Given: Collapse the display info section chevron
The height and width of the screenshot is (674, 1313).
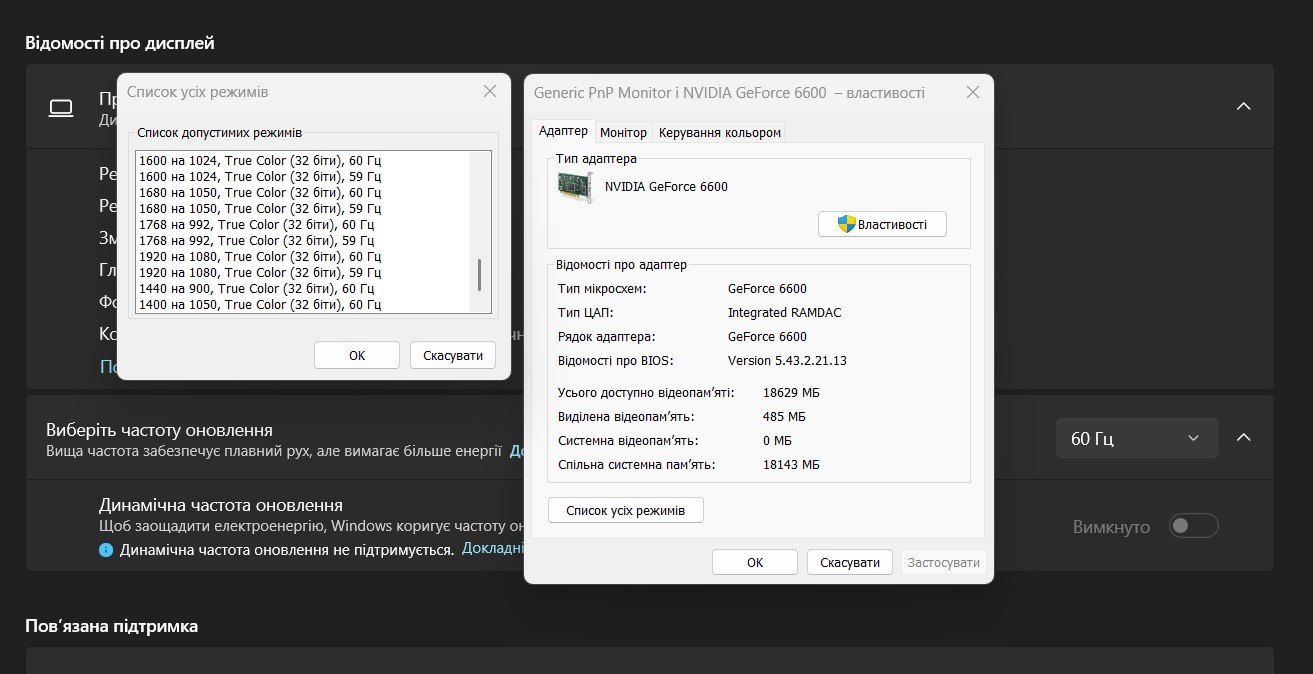Looking at the screenshot, I should [1243, 106].
